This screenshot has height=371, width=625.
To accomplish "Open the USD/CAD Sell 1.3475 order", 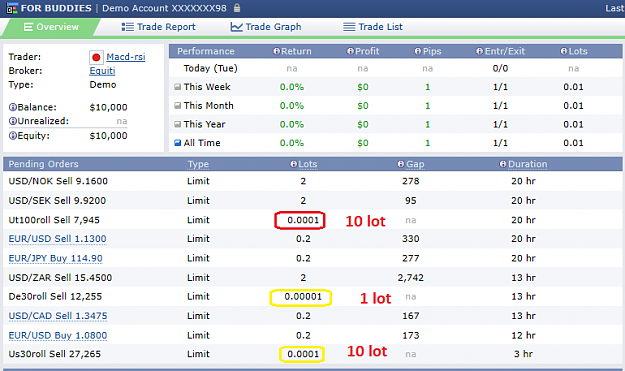I will [58, 316].
